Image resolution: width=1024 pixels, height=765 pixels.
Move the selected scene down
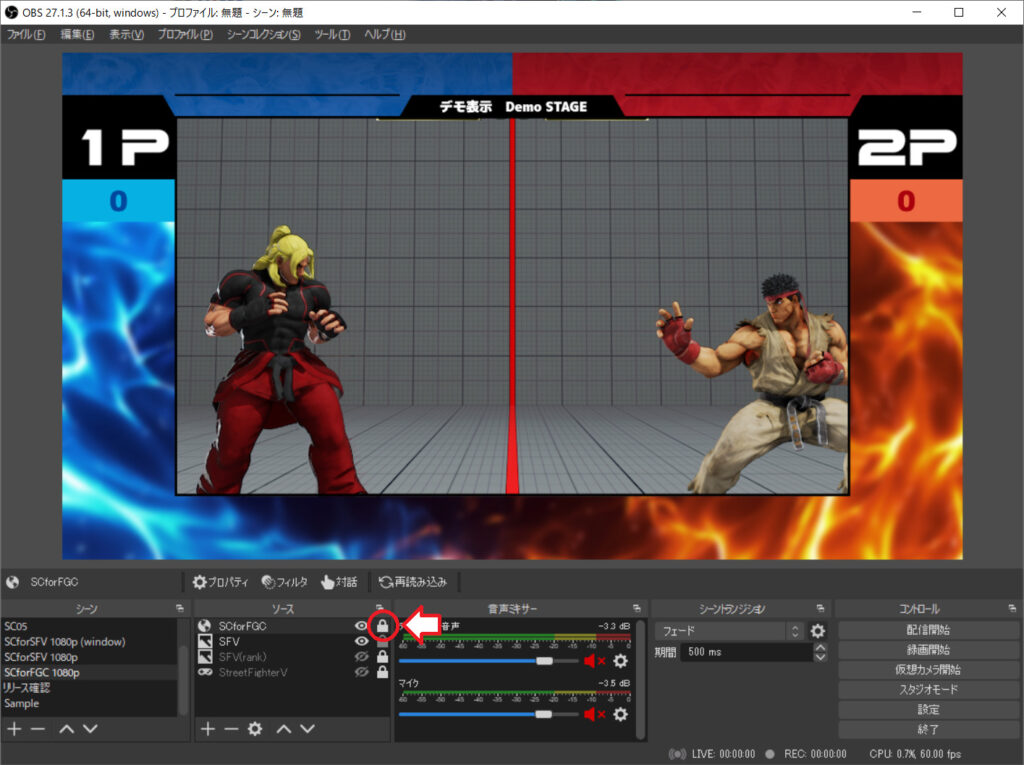click(x=90, y=728)
